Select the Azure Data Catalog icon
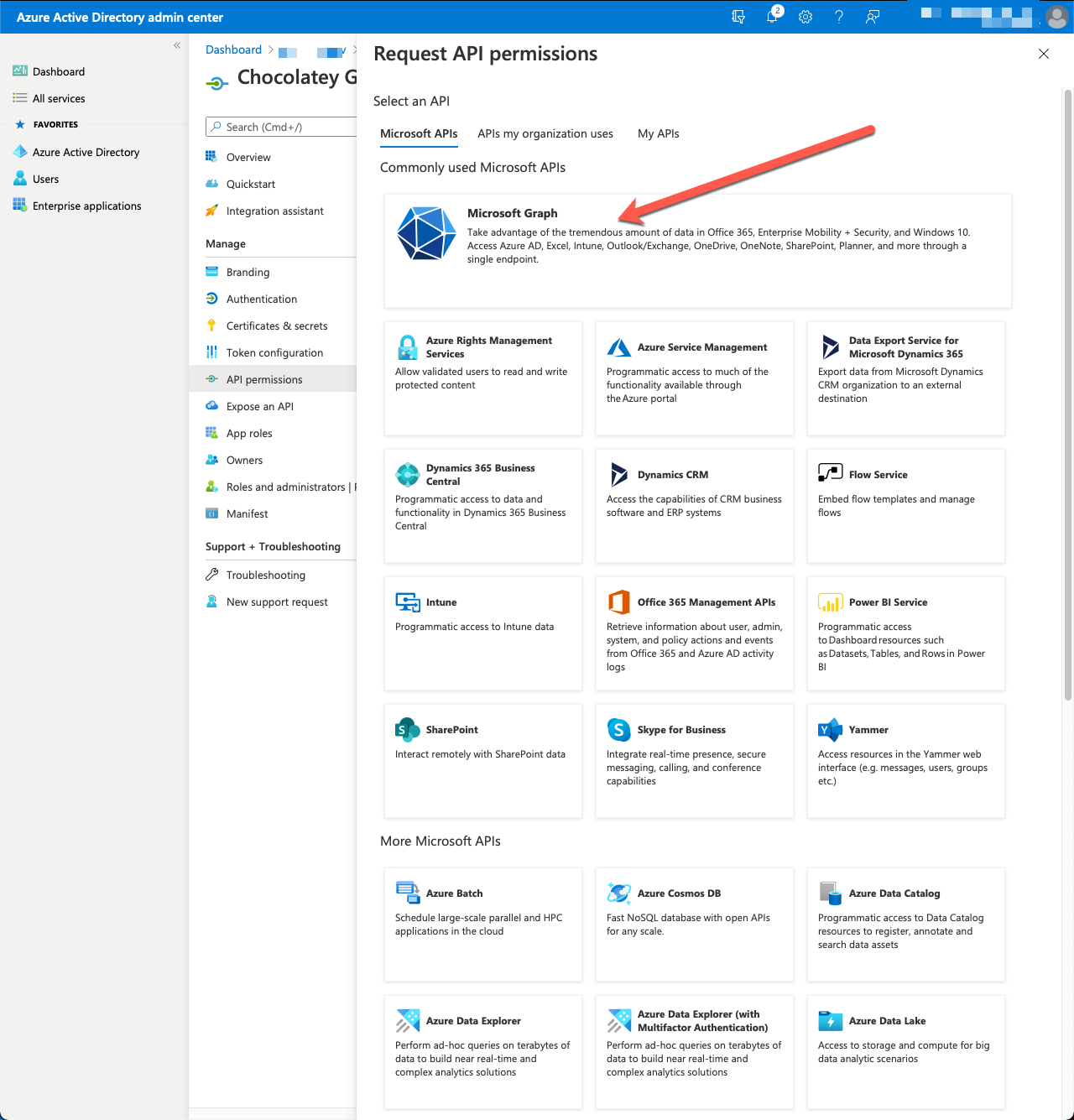The width and height of the screenshot is (1074, 1120). (831, 893)
